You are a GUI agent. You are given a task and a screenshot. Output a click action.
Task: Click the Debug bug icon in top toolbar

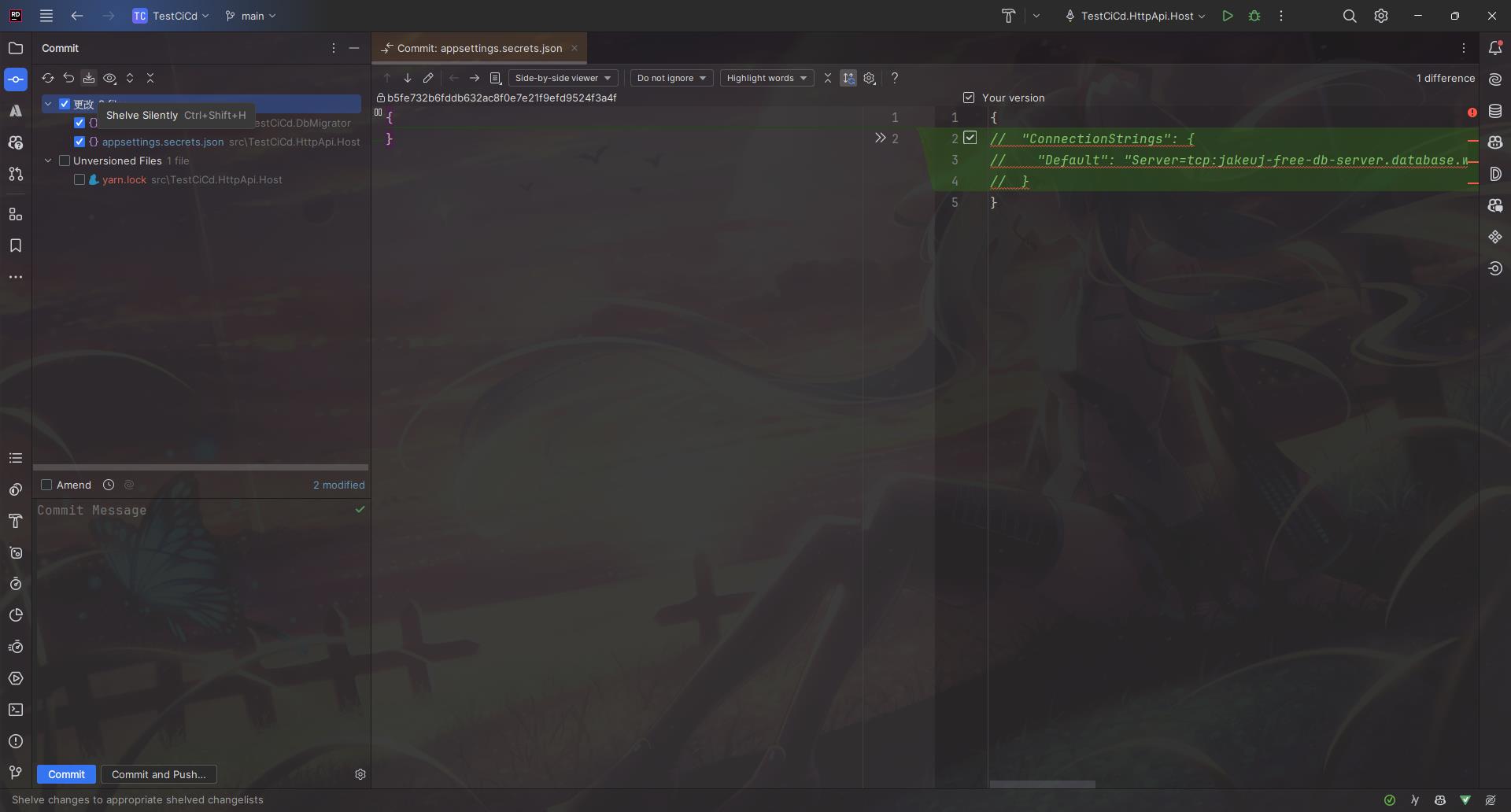coord(1254,16)
